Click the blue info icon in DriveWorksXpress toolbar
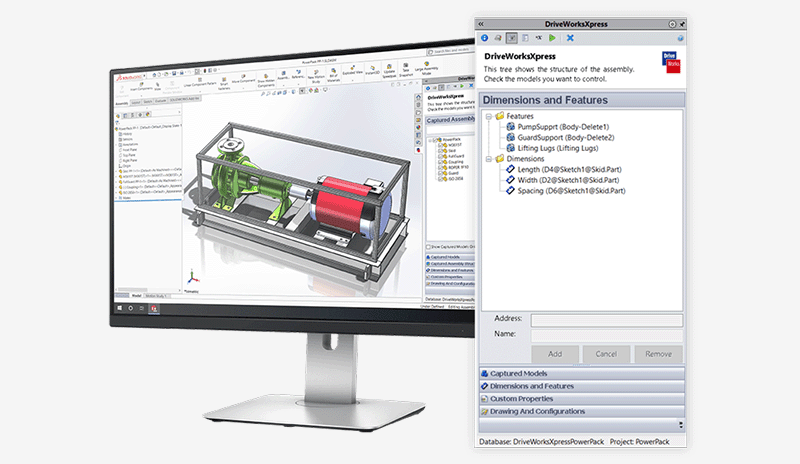 coord(485,37)
